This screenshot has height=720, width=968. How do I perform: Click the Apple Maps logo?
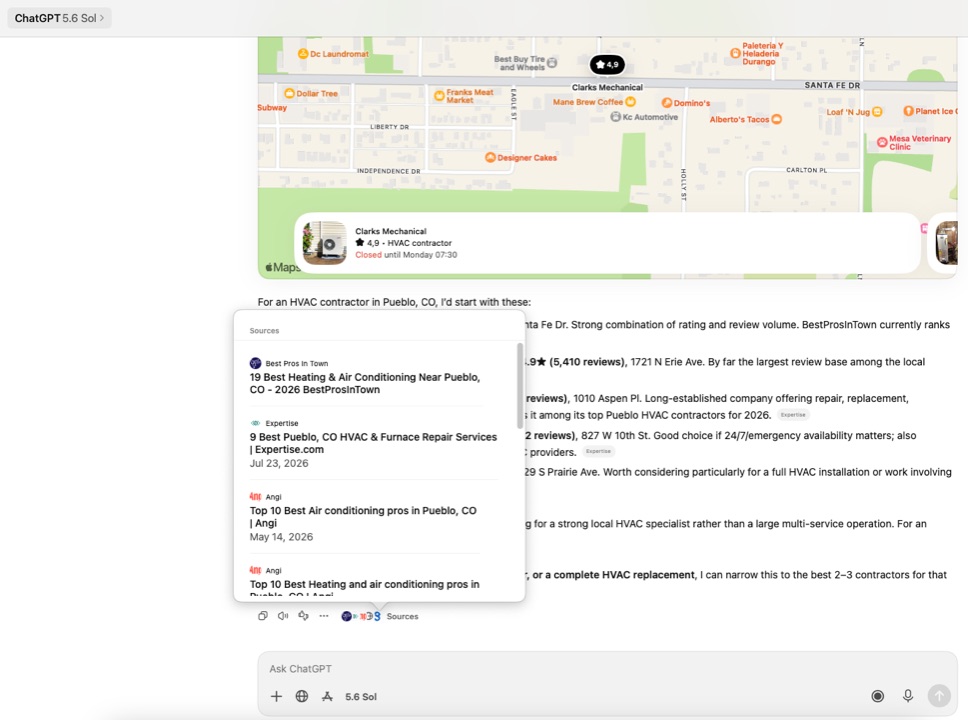pyautogui.click(x=282, y=267)
